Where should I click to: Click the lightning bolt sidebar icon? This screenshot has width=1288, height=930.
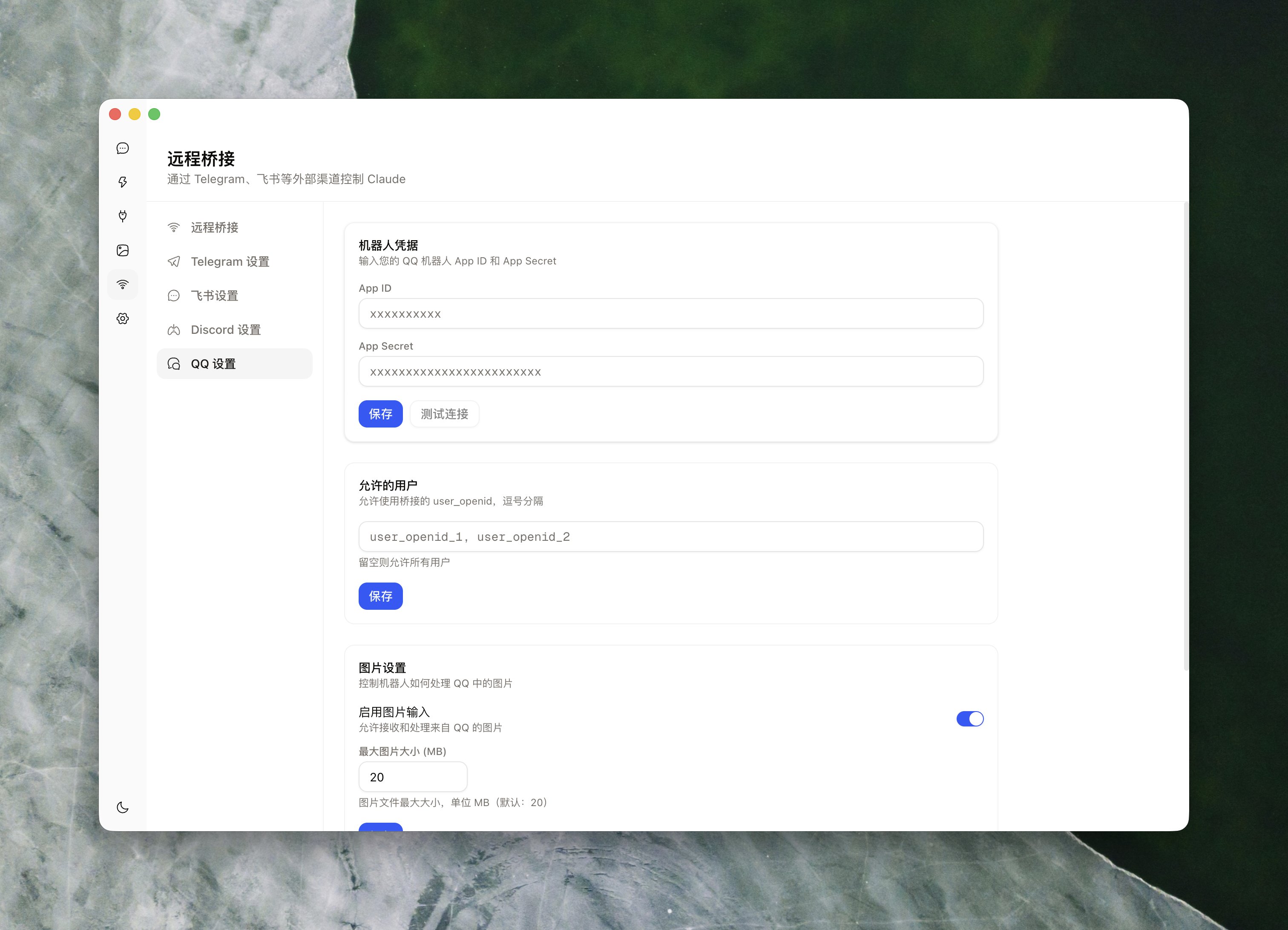123,182
